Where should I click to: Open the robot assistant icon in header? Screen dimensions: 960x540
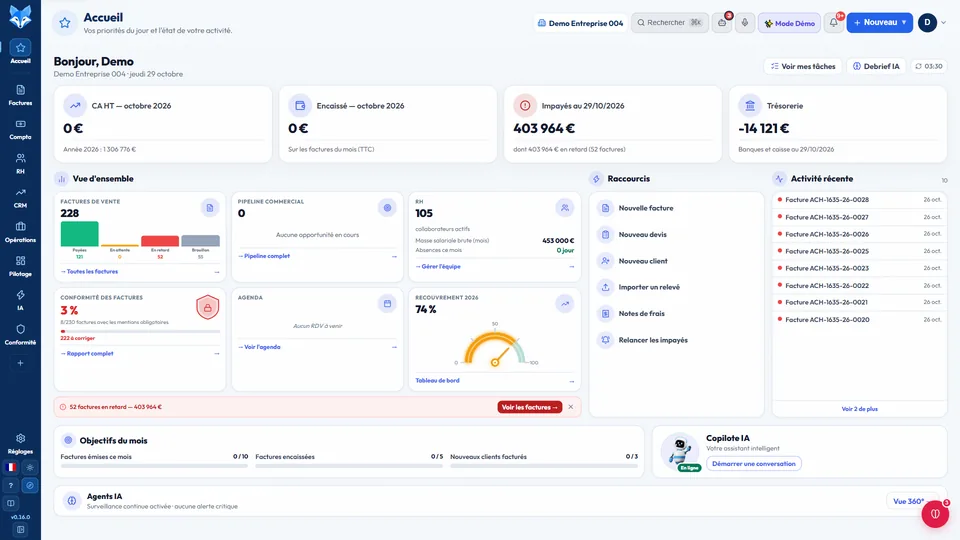click(722, 23)
